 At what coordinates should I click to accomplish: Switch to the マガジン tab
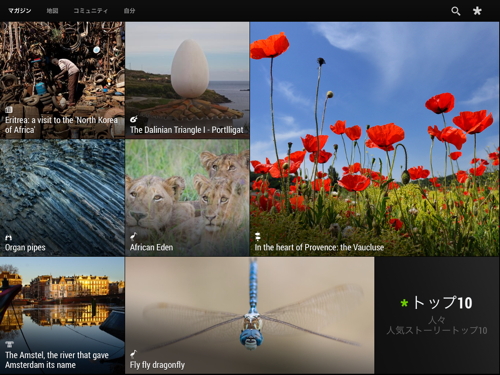20,11
